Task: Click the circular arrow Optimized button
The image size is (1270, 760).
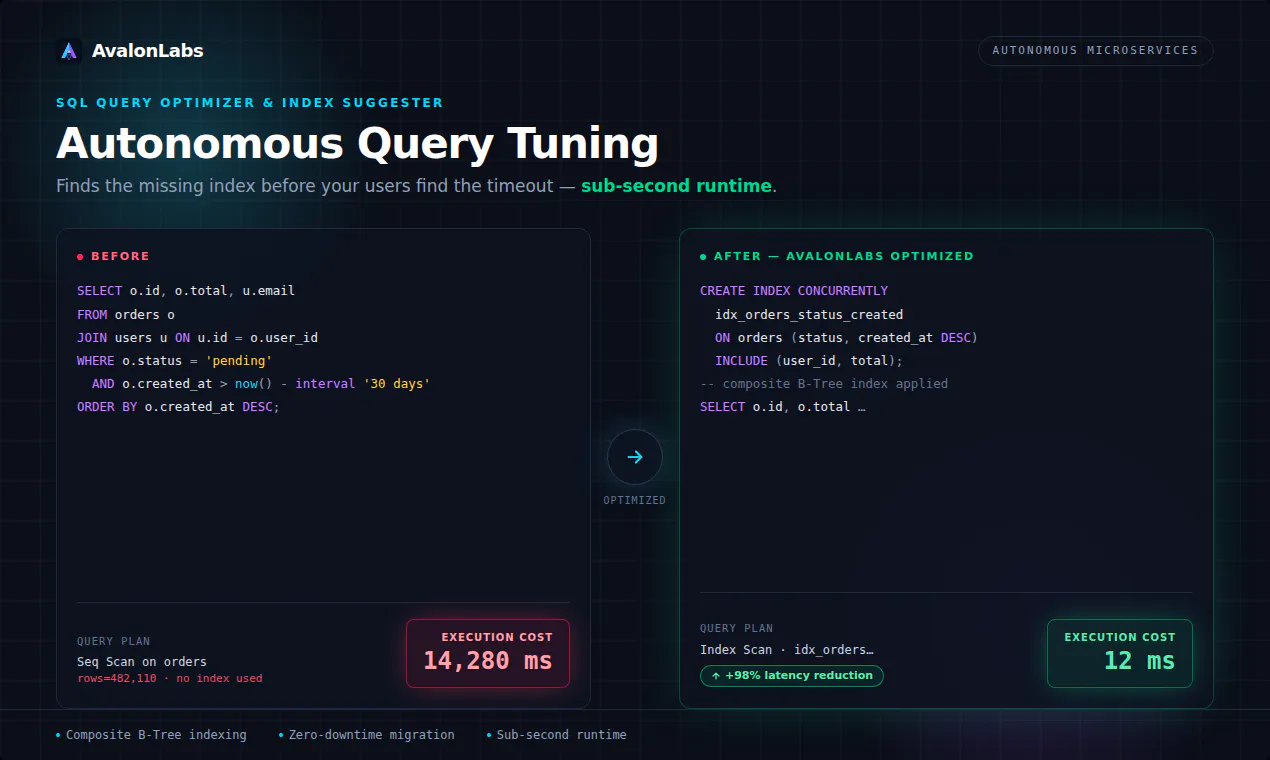Action: (x=635, y=457)
